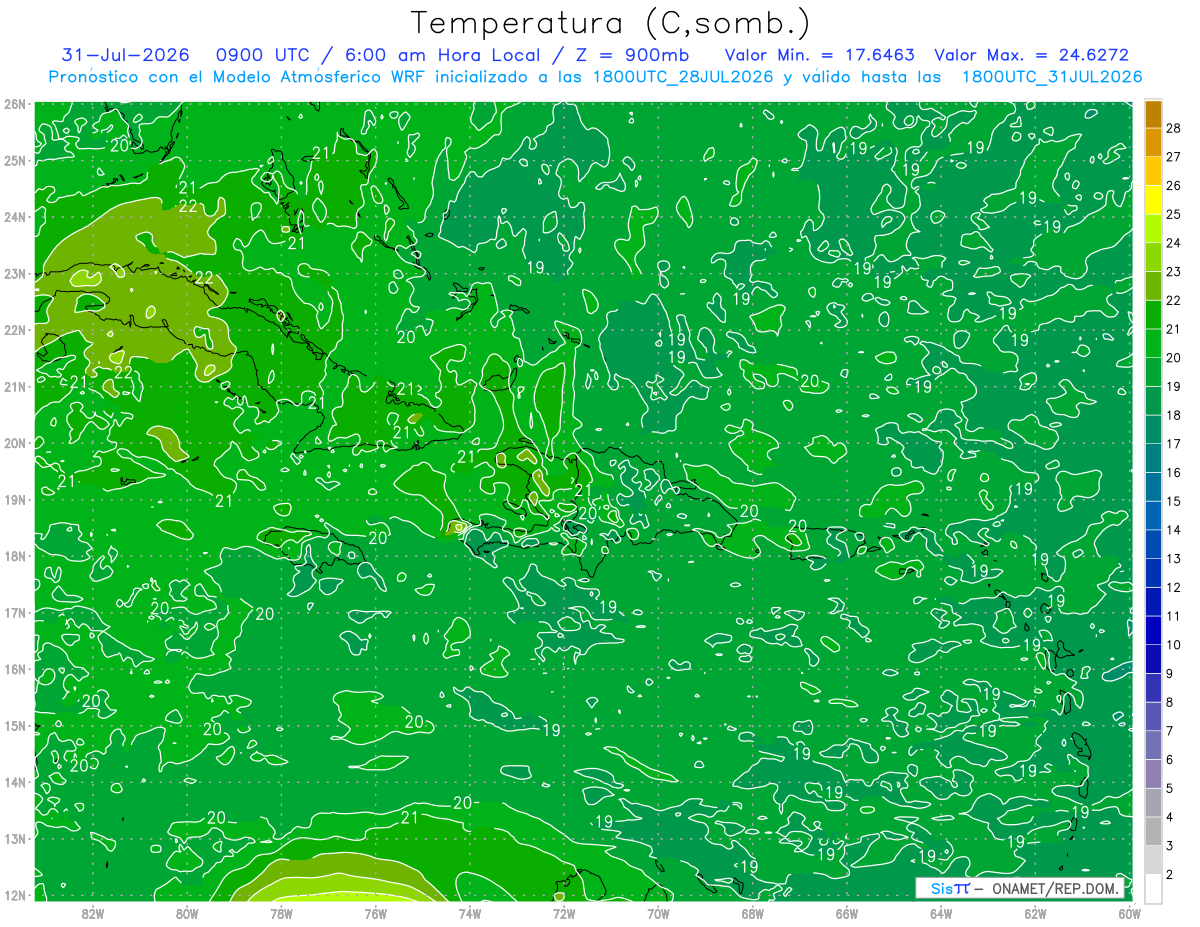This screenshot has height=927, width=1200.
Task: Click the 14N latitude axis label
Action: click(x=14, y=782)
